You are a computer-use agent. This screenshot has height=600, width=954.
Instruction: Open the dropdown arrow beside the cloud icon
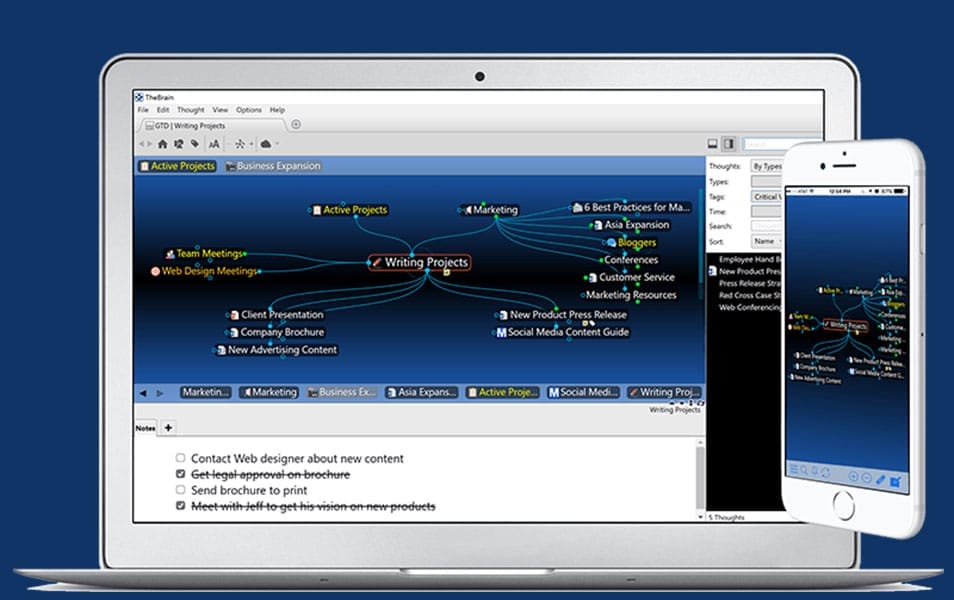point(278,144)
